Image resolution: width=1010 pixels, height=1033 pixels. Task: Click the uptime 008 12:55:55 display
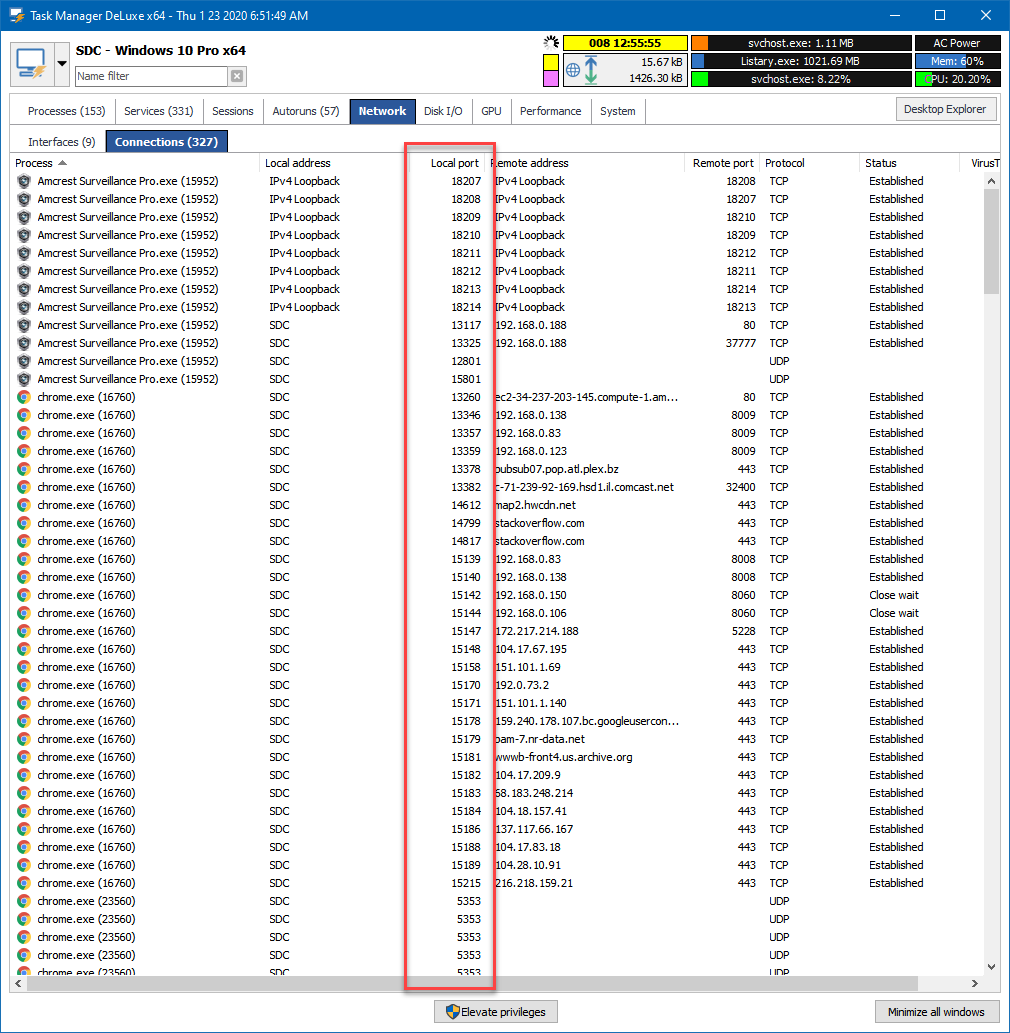pyautogui.click(x=625, y=43)
